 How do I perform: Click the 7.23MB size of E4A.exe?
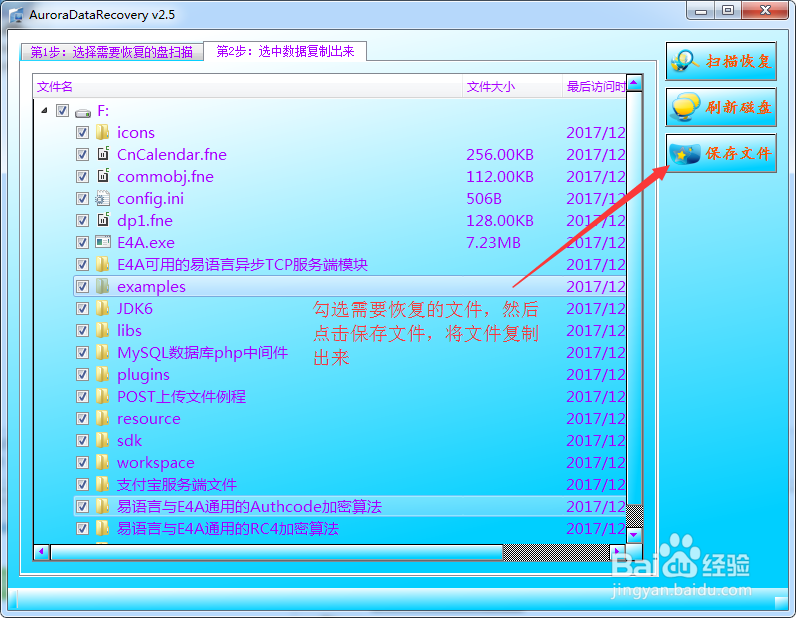(x=493, y=243)
